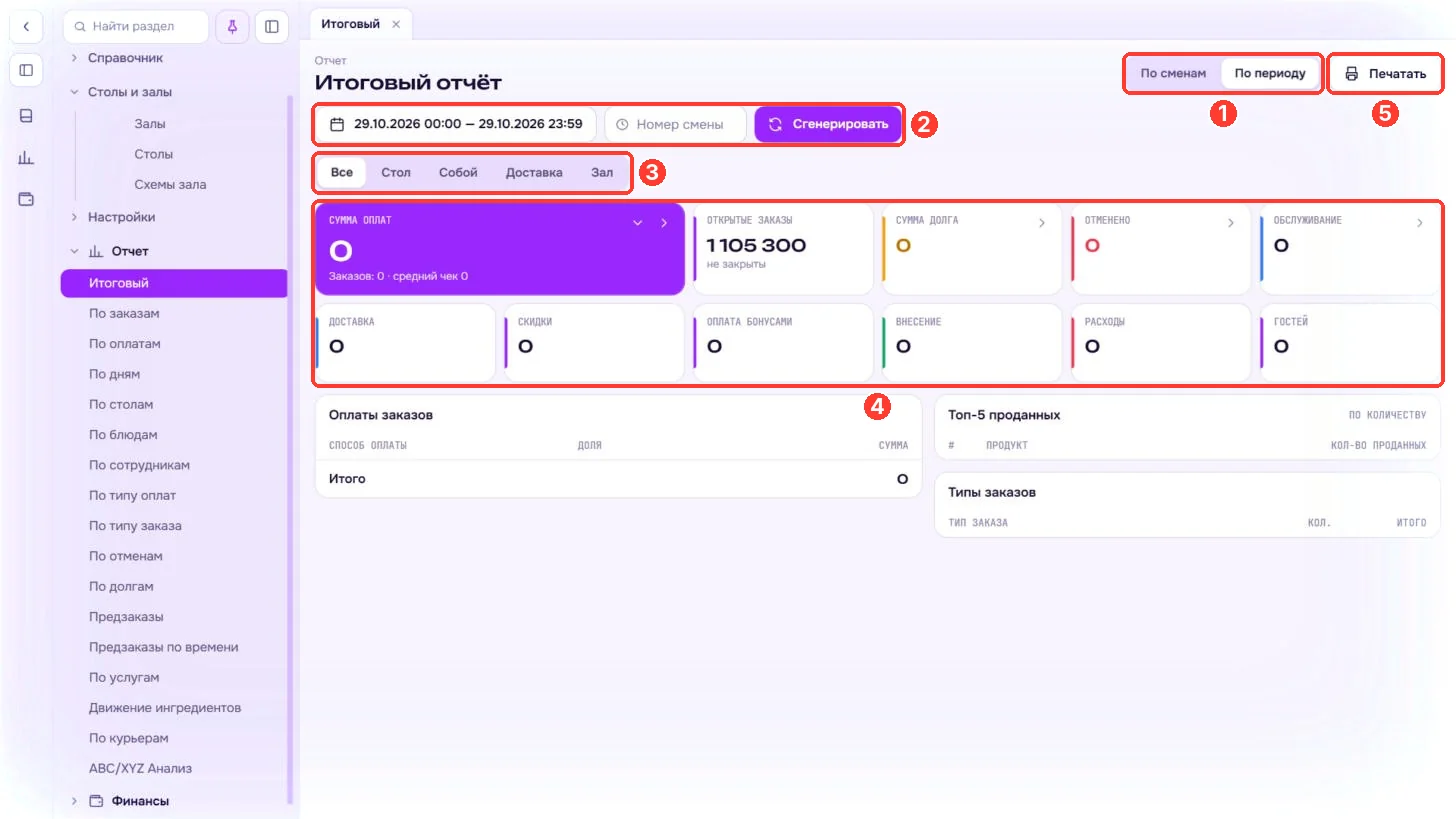1456x819 pixels.
Task: Filter the report by Собой orders
Action: (458, 172)
